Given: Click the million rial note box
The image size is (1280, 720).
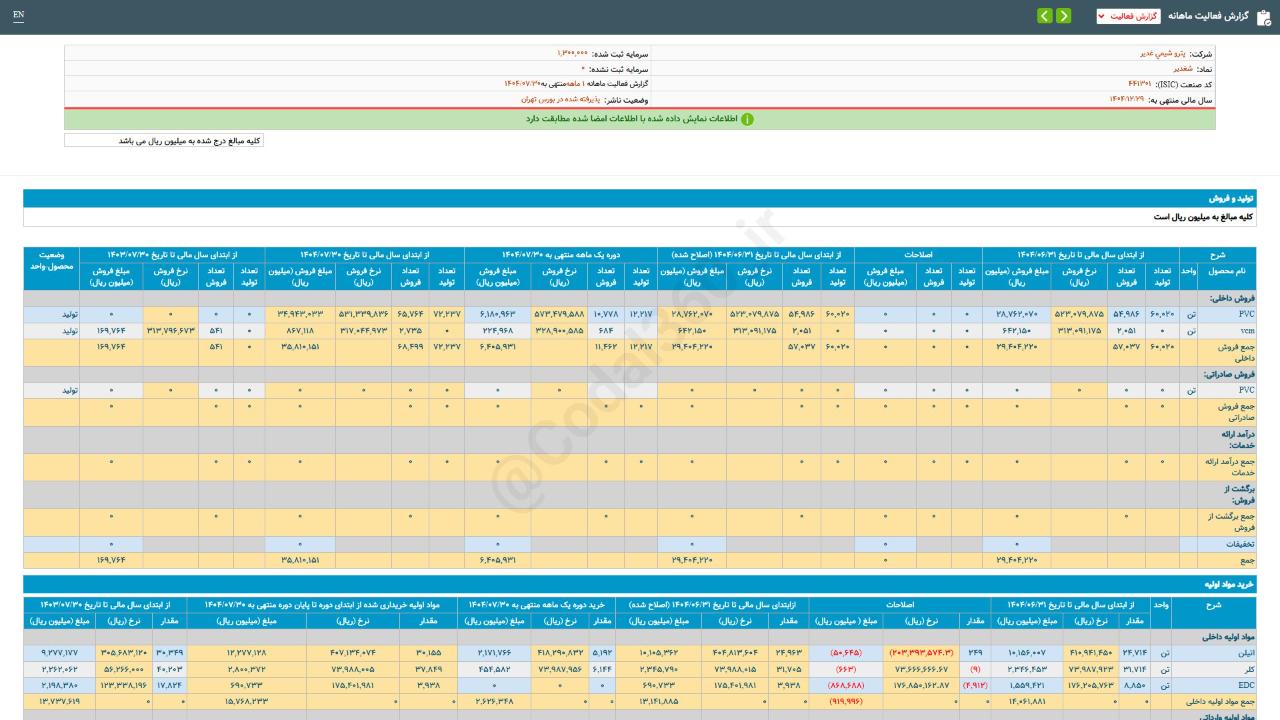Looking at the screenshot, I should (164, 141).
